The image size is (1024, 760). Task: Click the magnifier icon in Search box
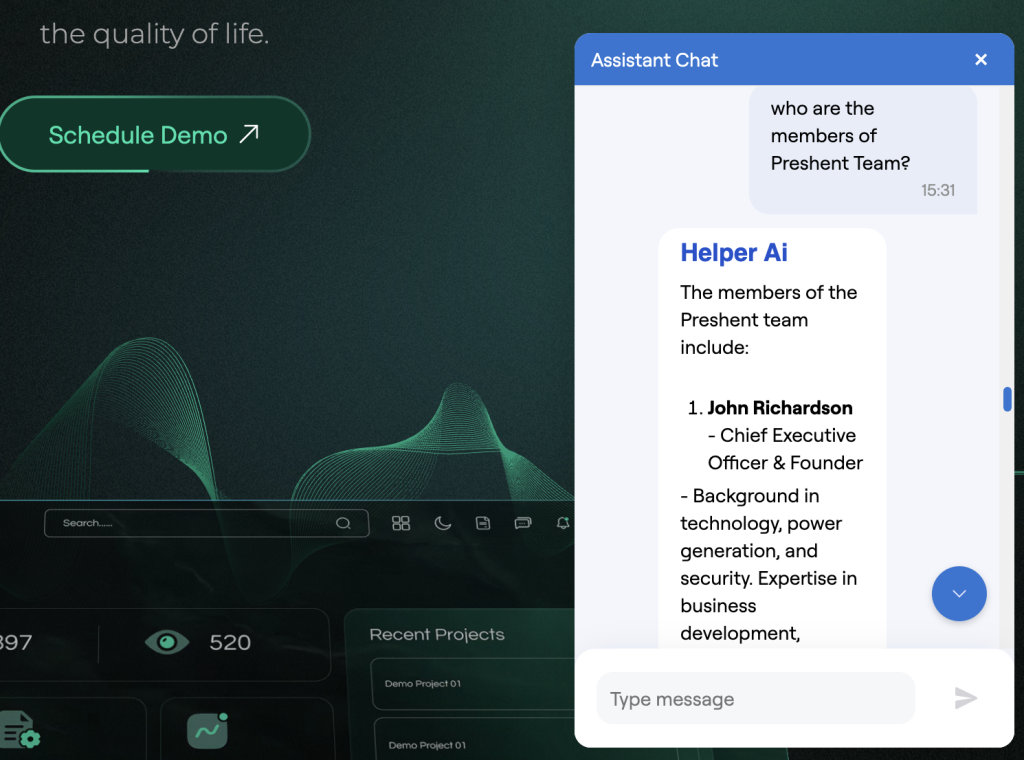pyautogui.click(x=344, y=523)
